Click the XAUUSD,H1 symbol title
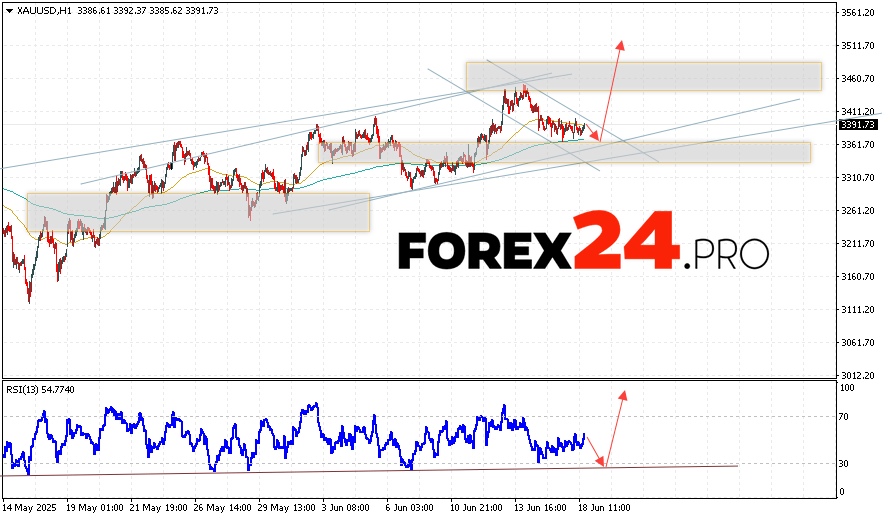882x519 pixels. (45, 9)
